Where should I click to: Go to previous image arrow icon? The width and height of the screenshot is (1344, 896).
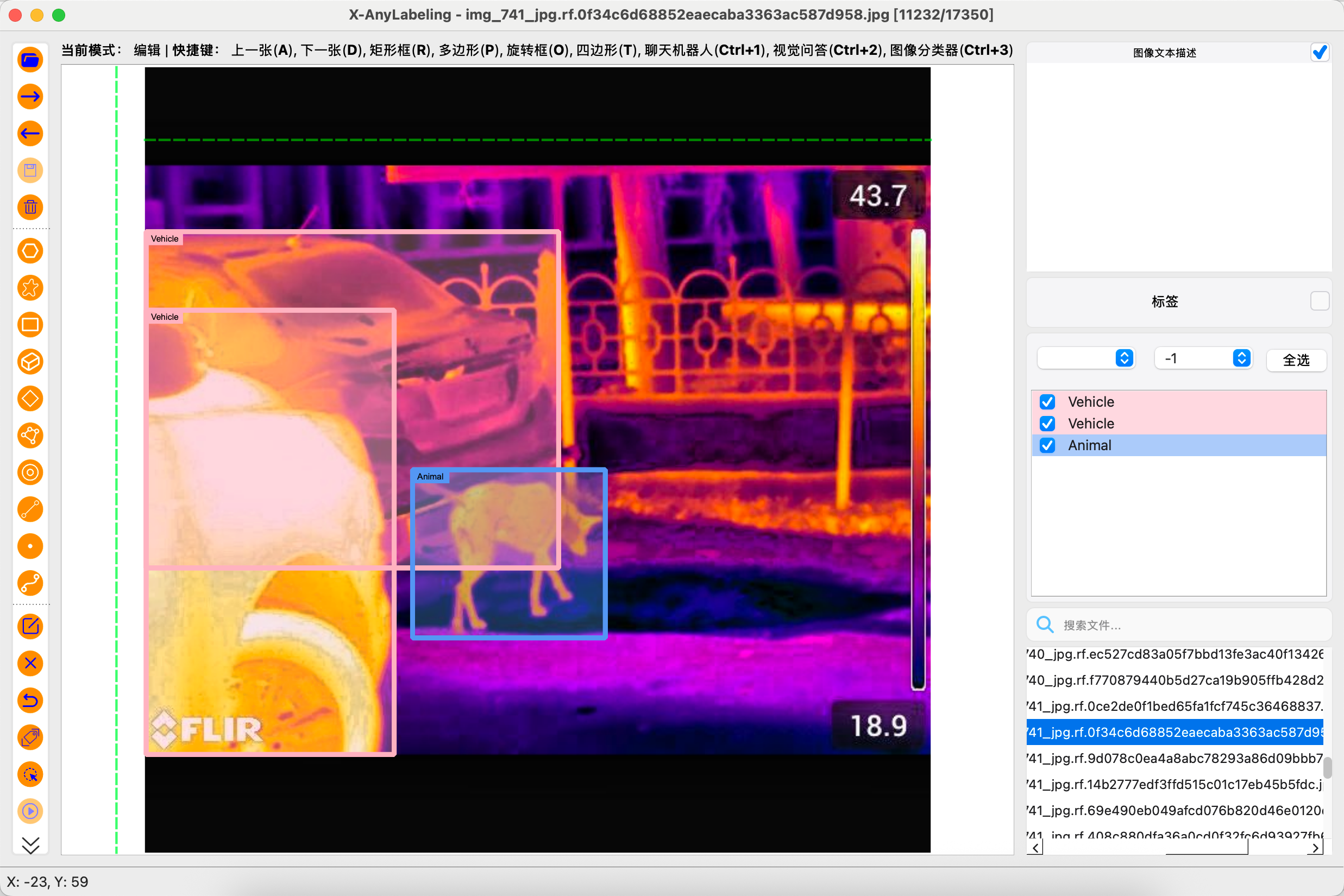click(30, 134)
